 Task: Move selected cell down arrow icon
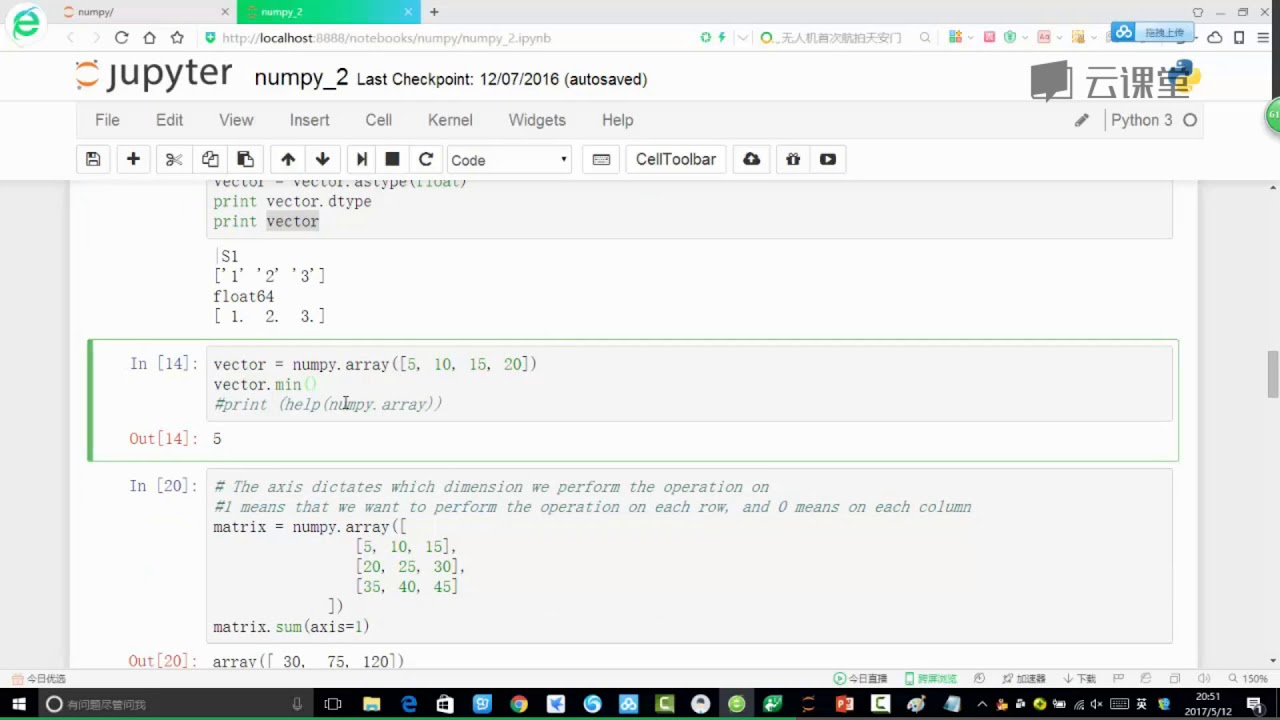pos(322,159)
